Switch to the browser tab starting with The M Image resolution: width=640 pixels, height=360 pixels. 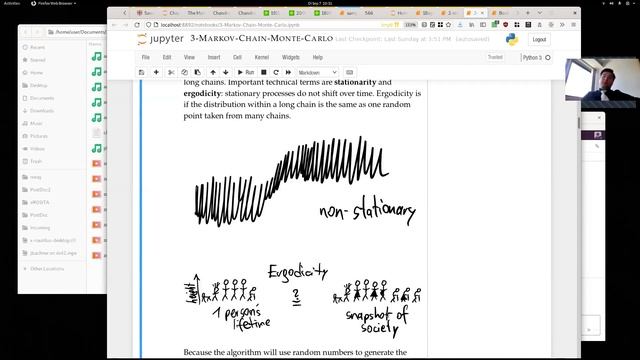[x=196, y=13]
